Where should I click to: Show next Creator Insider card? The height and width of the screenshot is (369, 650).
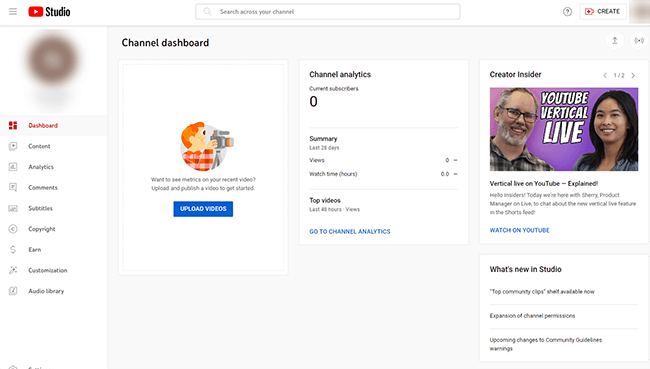coord(633,75)
